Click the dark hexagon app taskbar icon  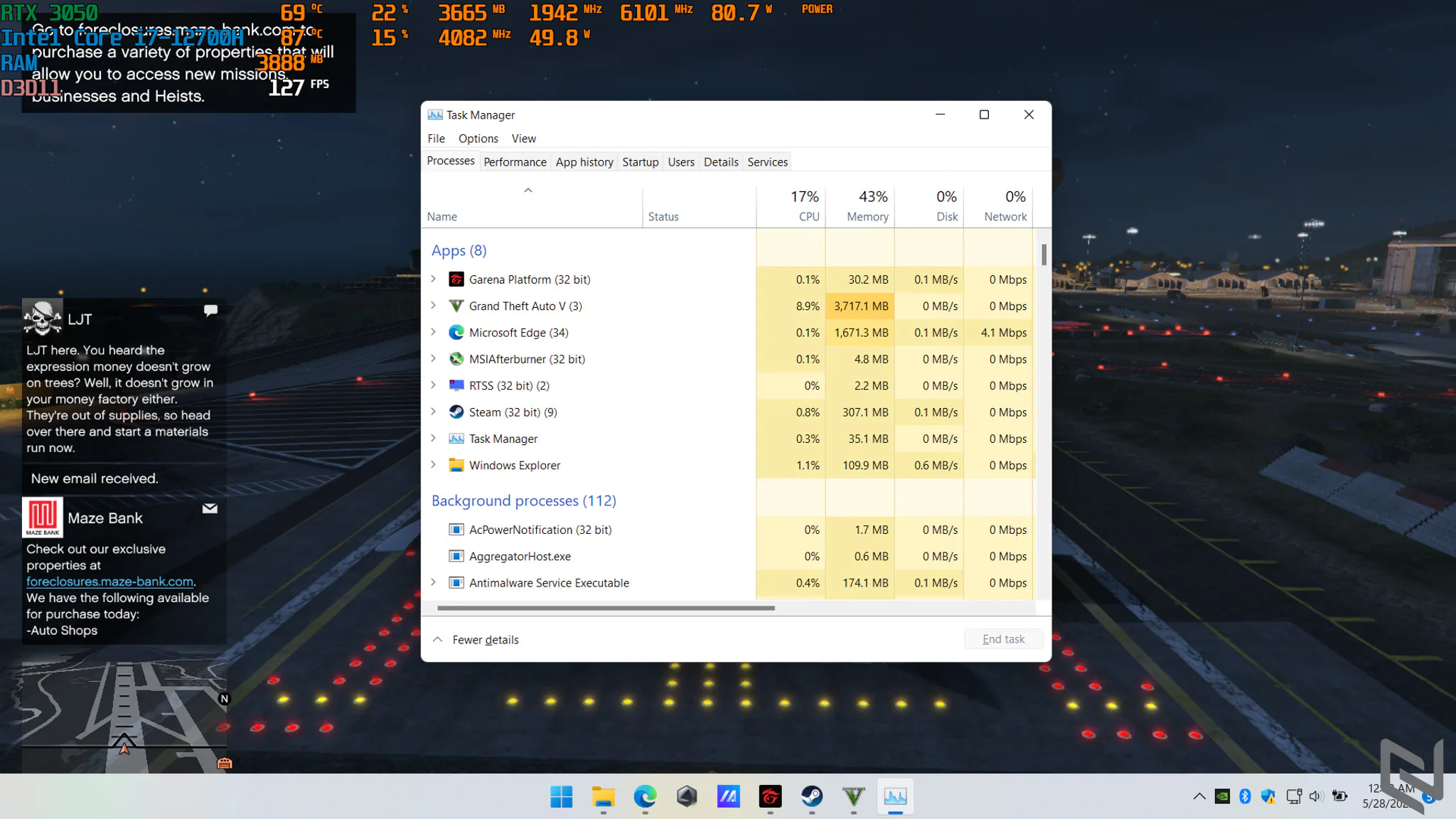[x=687, y=796]
